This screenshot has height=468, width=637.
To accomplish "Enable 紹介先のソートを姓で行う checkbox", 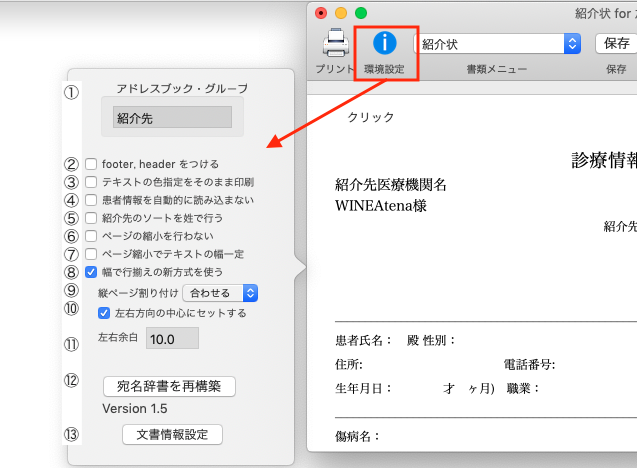I will click(91, 218).
